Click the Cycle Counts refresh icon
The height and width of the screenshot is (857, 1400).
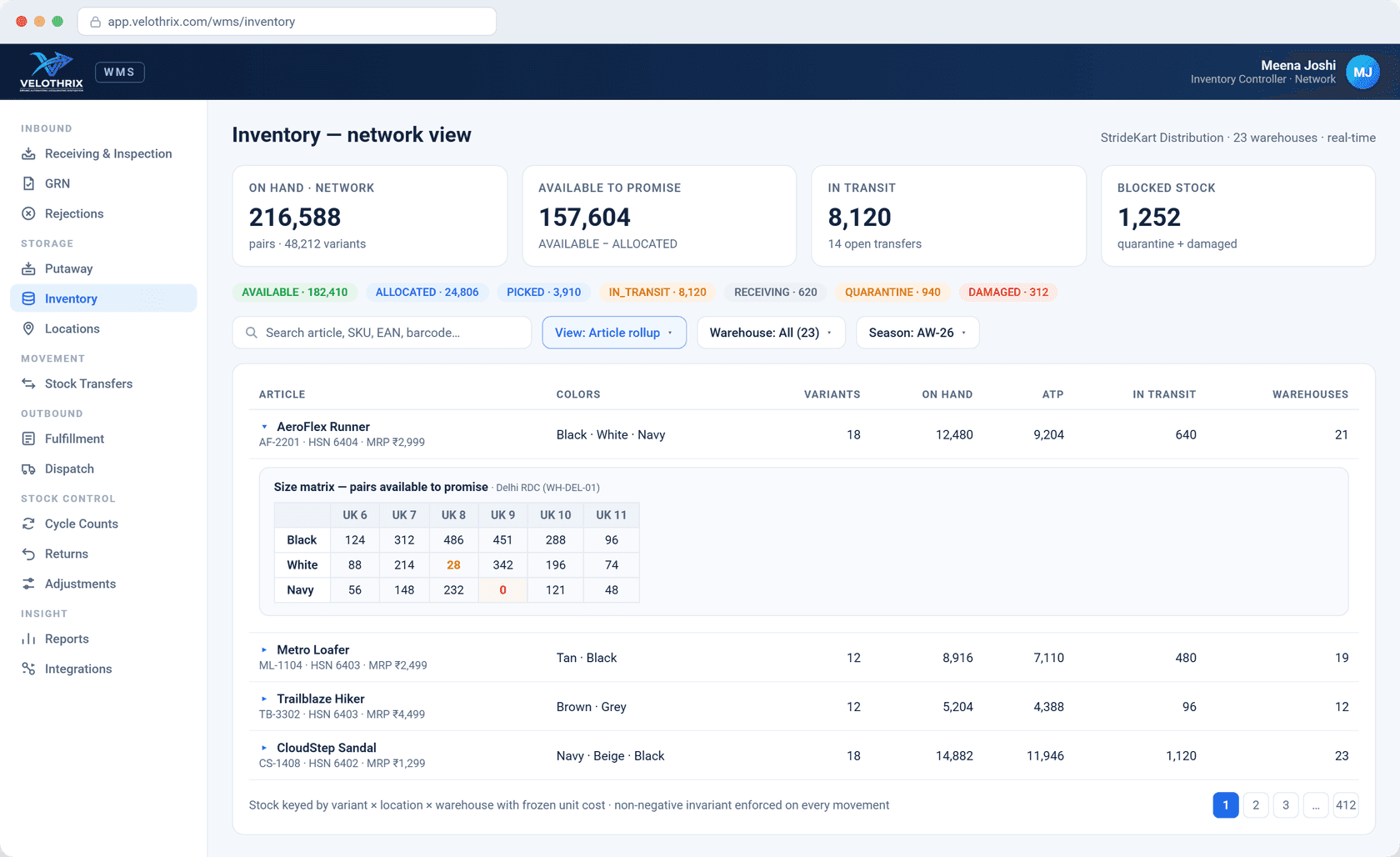point(28,524)
